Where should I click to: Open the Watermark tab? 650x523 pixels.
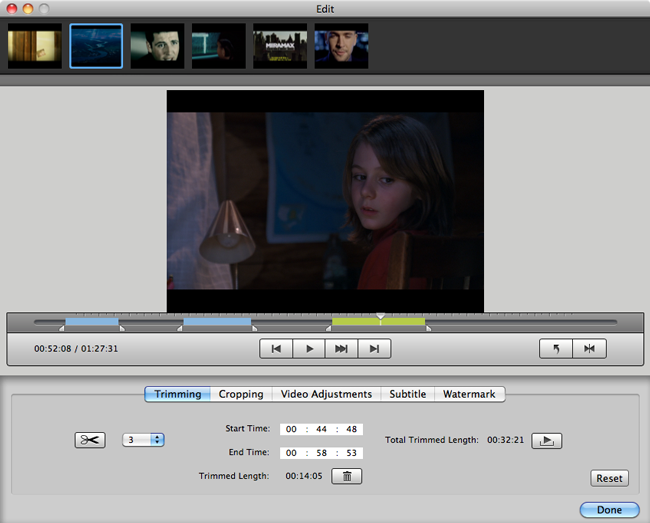[x=469, y=394]
